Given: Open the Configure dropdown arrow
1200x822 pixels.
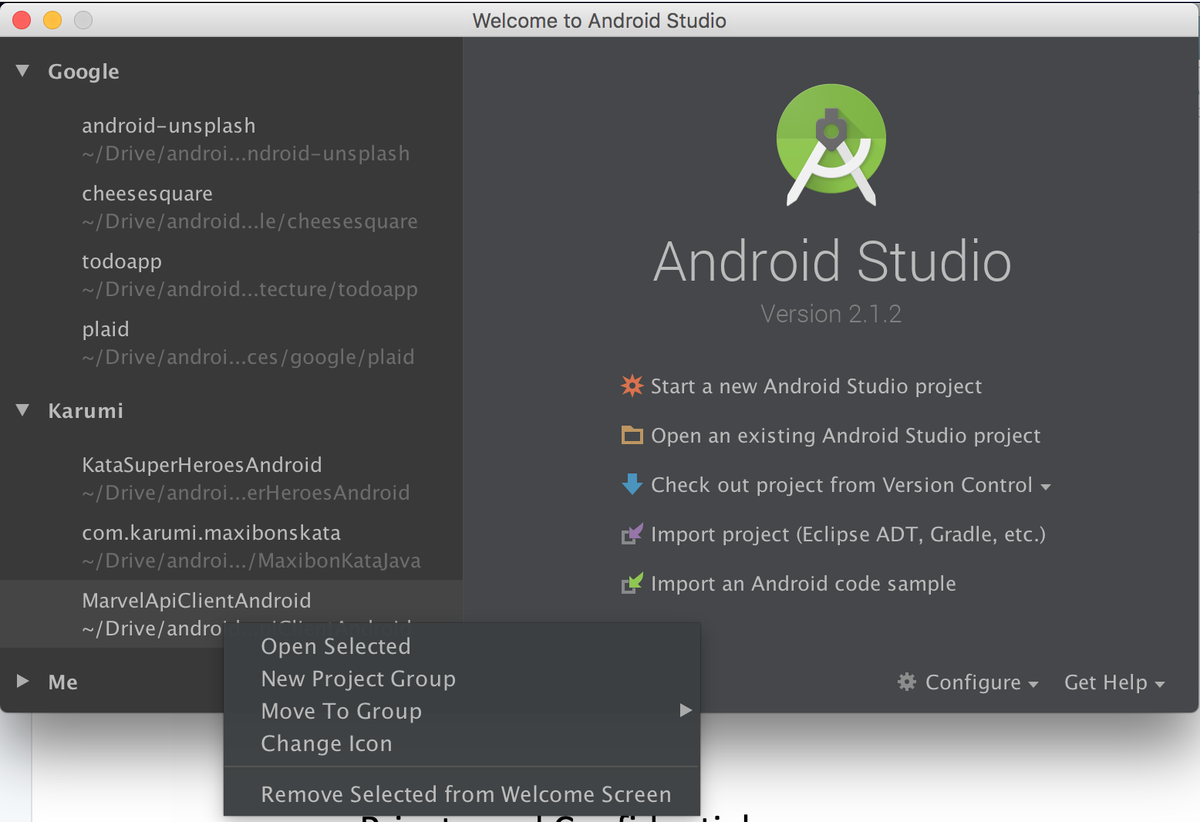Looking at the screenshot, I should coord(1033,684).
